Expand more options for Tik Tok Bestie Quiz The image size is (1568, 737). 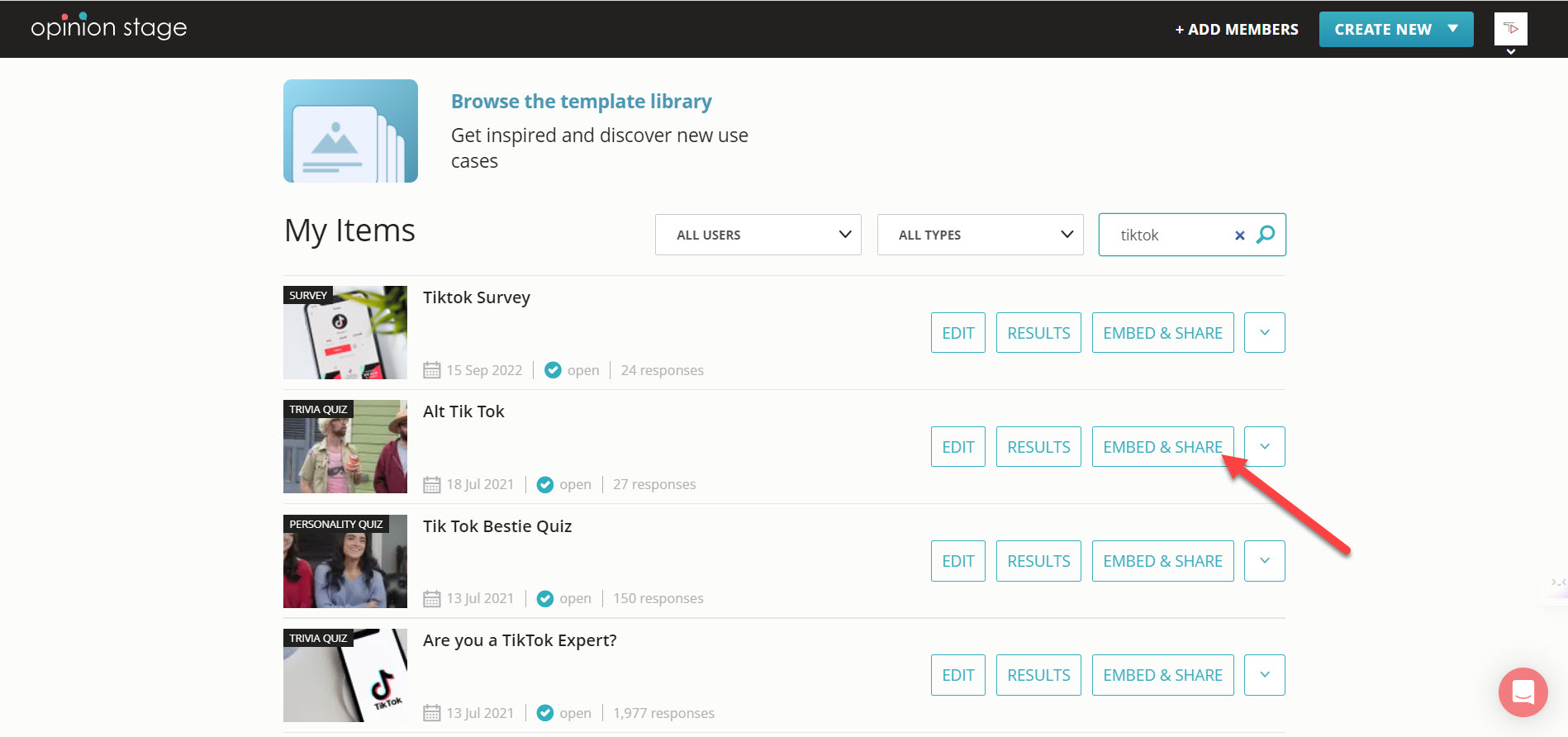tap(1264, 560)
